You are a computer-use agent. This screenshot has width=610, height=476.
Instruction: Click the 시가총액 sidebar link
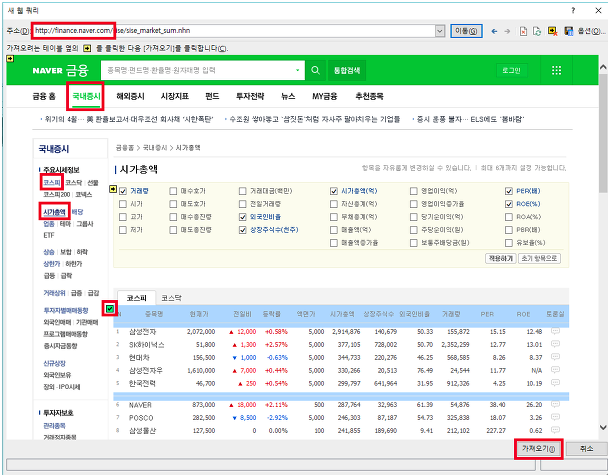click(x=54, y=212)
